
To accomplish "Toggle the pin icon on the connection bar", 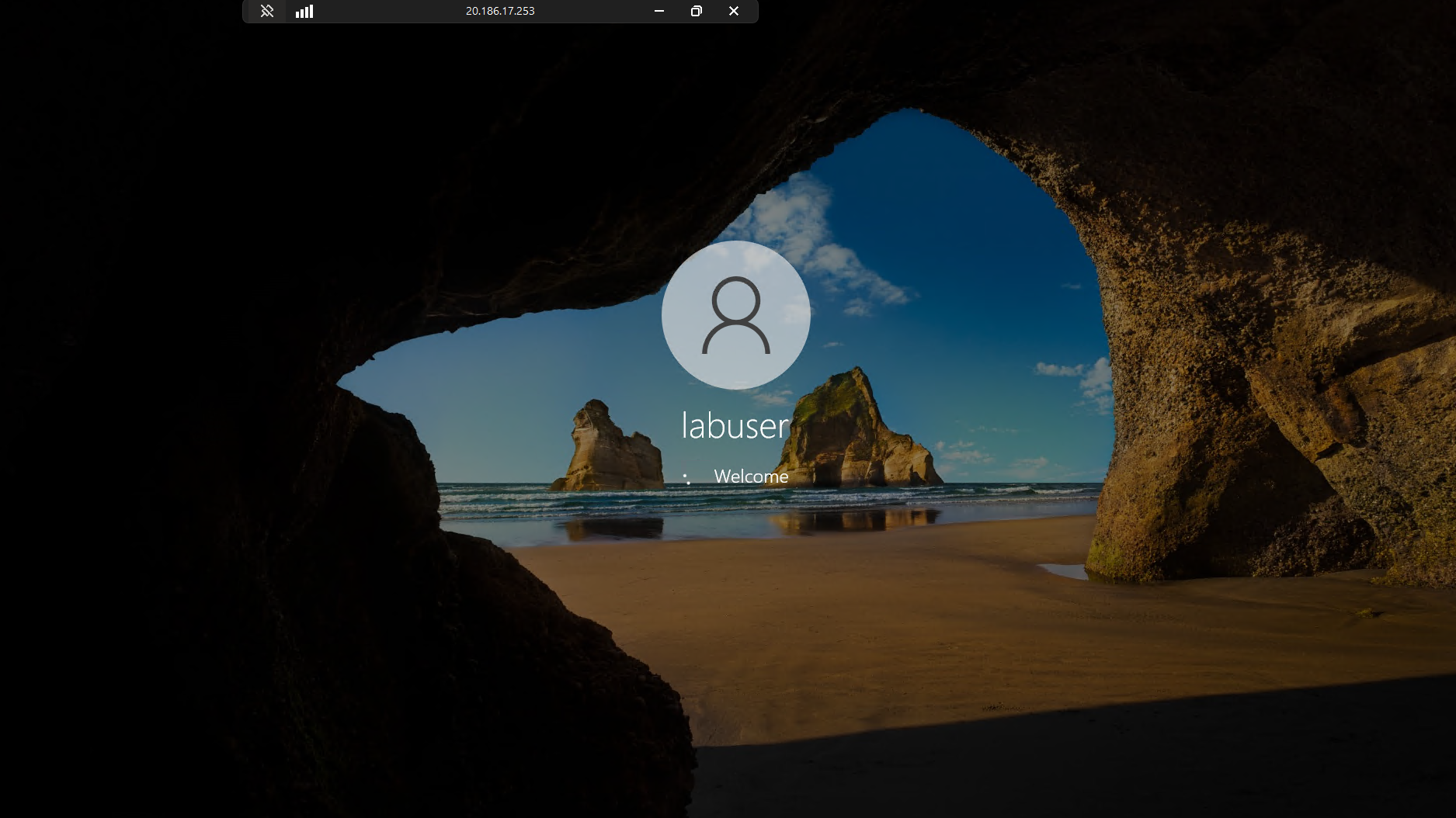I will click(x=267, y=11).
